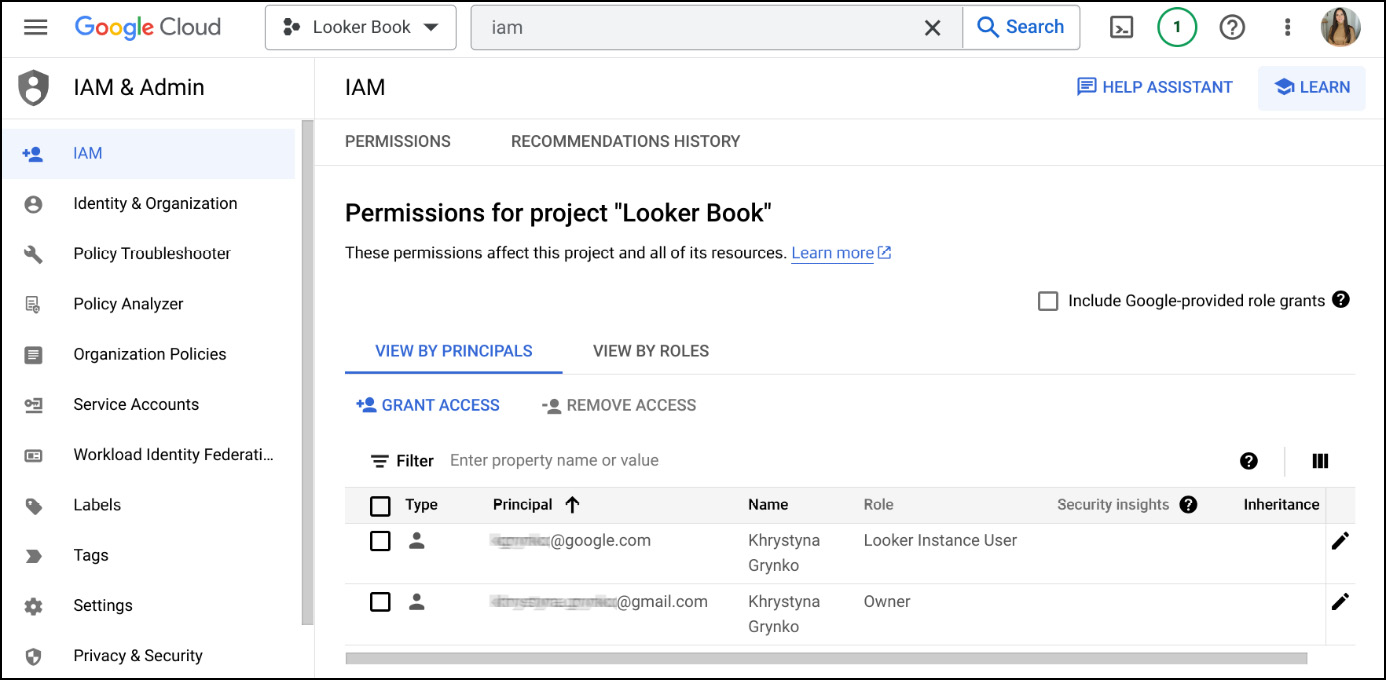
Task: Click the Organization Policies icon
Action: [x=33, y=355]
